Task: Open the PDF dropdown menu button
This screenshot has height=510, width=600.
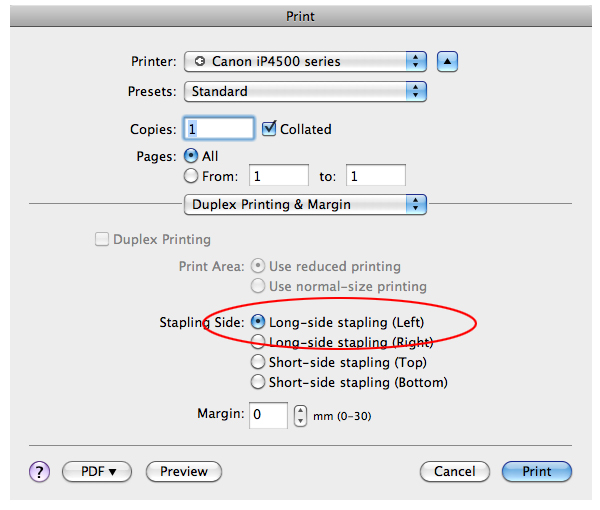Action: coord(97,471)
